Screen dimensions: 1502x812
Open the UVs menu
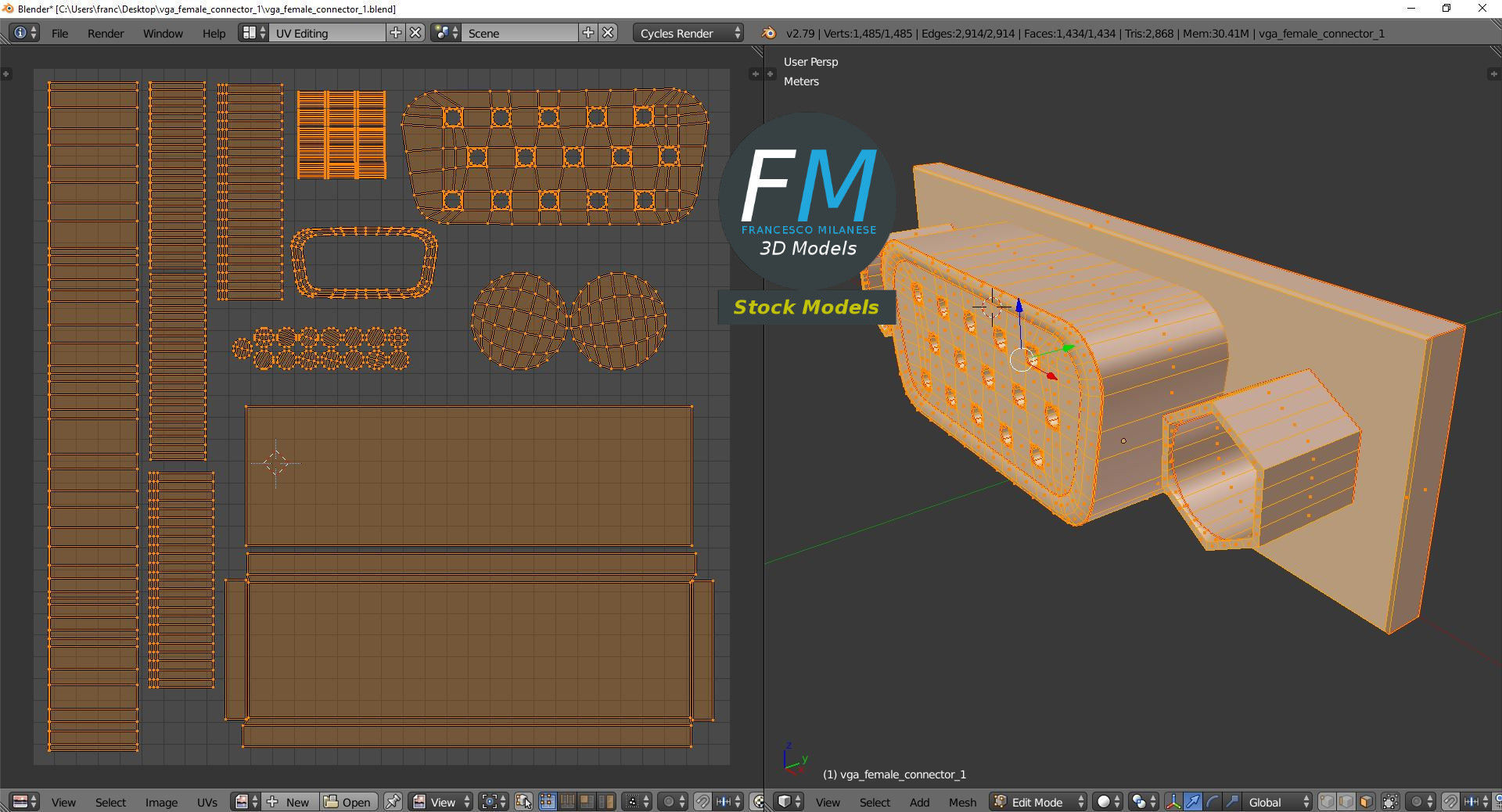coord(207,803)
